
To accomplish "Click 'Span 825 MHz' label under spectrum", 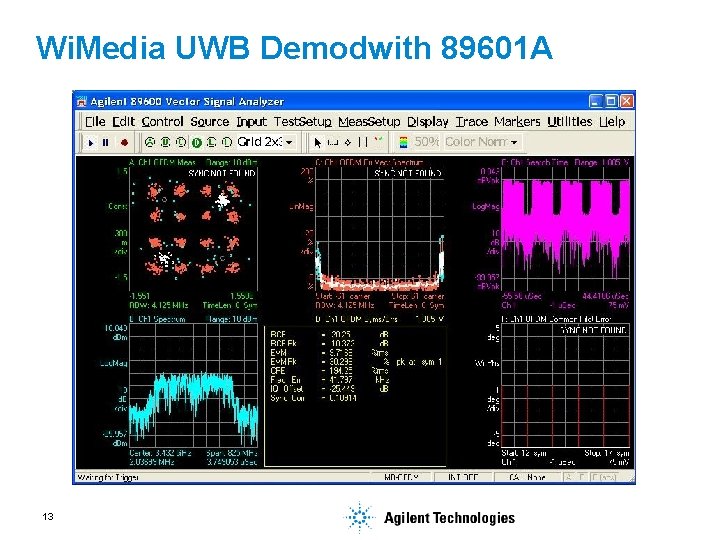I will pos(232,453).
